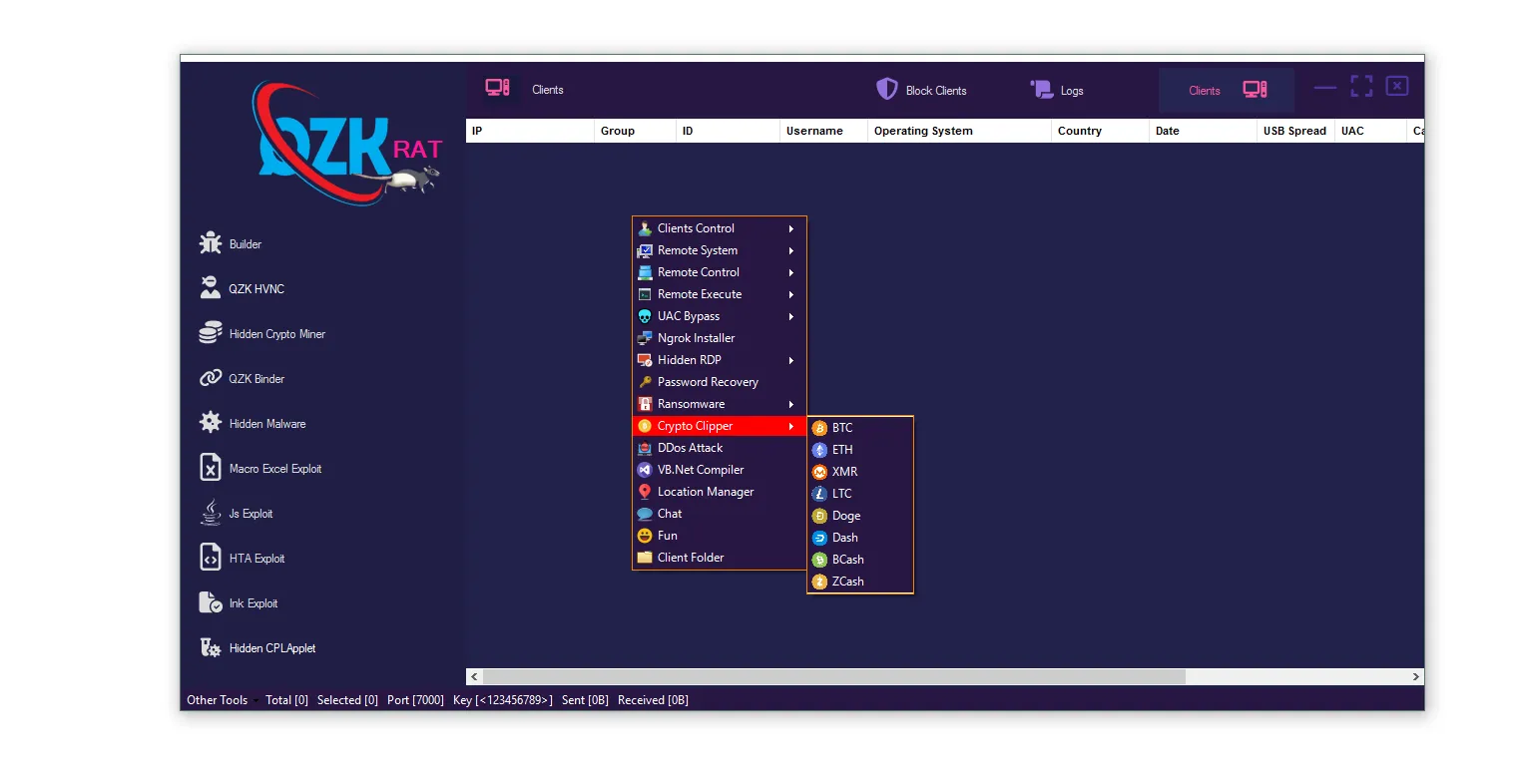The image size is (1522, 784).
Task: Select the HTA Exploit code file icon
Action: tap(211, 558)
